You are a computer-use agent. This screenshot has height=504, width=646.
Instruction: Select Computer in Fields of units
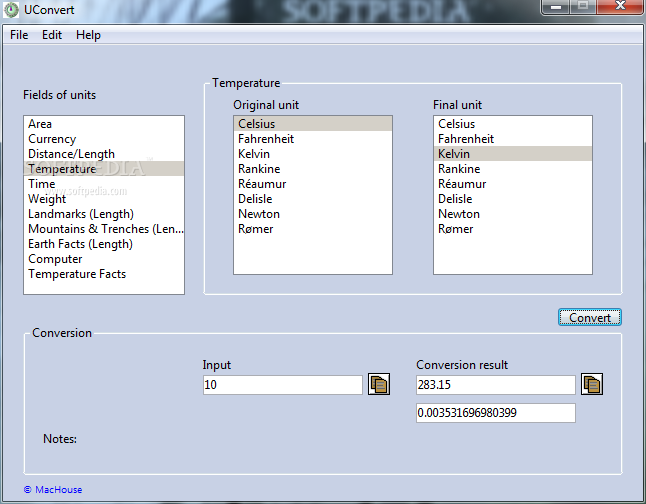104,259
